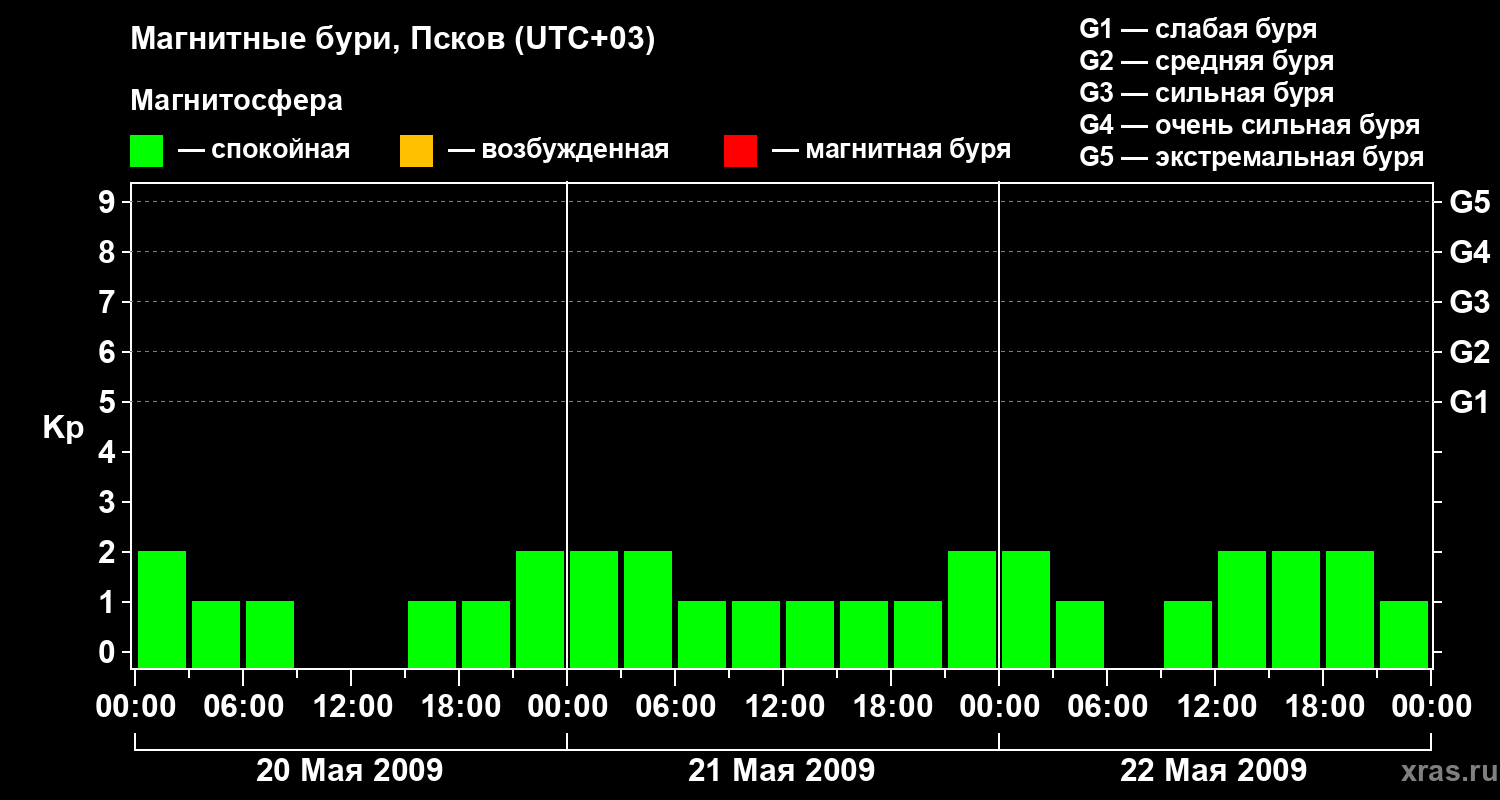Click the G3 storm-level axis tick label
The width and height of the screenshot is (1500, 800).
coord(1469,303)
